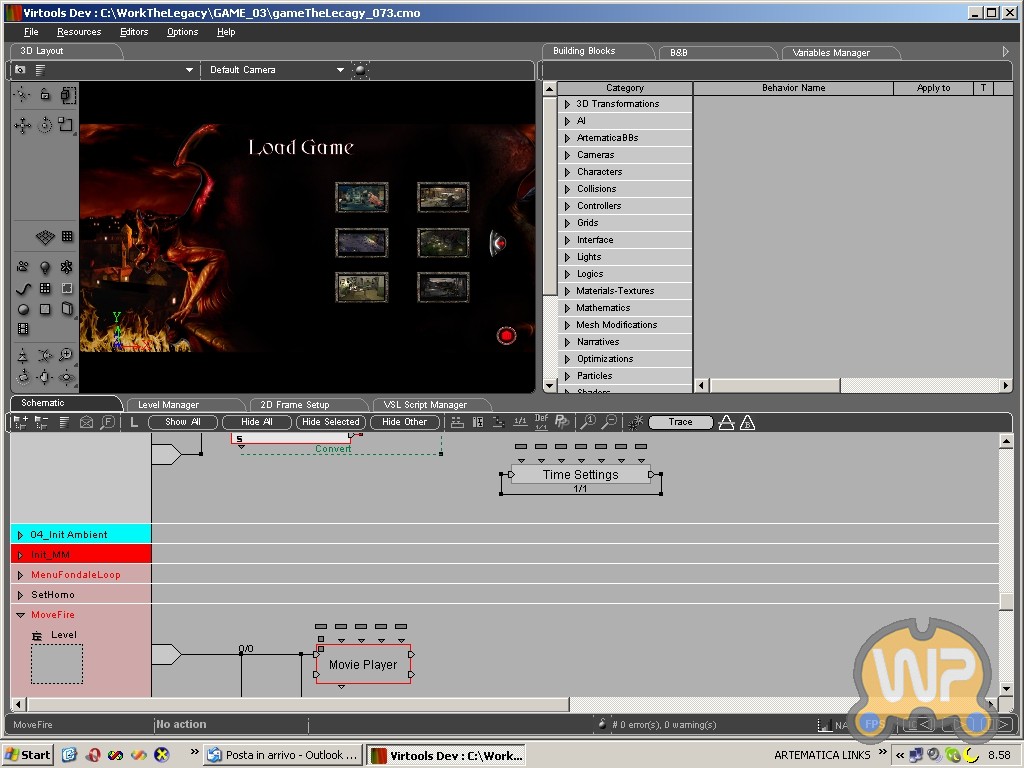Click the Hide Selected button
Image resolution: width=1024 pixels, height=768 pixels.
point(330,422)
